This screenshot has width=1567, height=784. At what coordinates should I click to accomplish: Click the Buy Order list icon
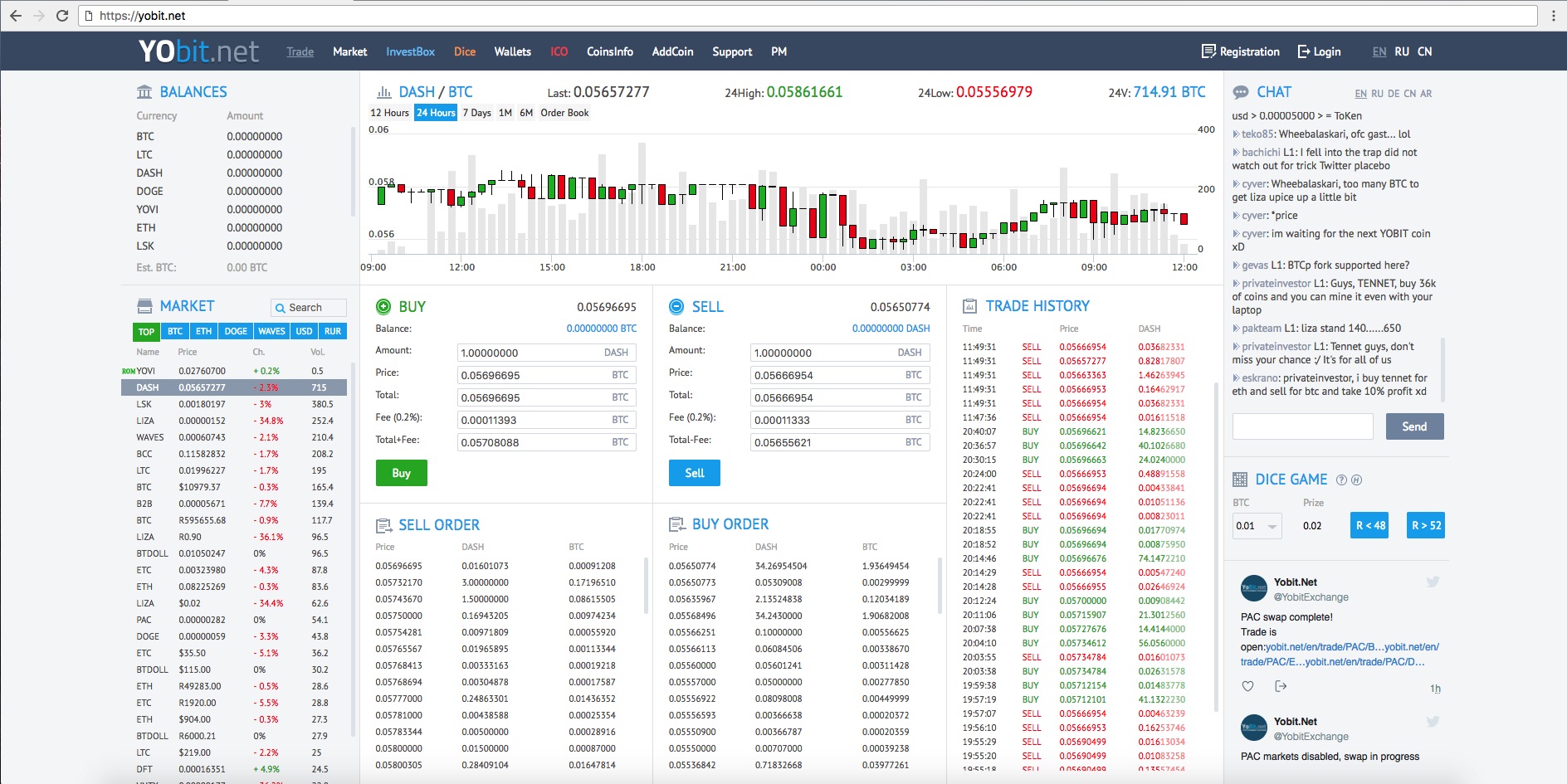point(676,524)
